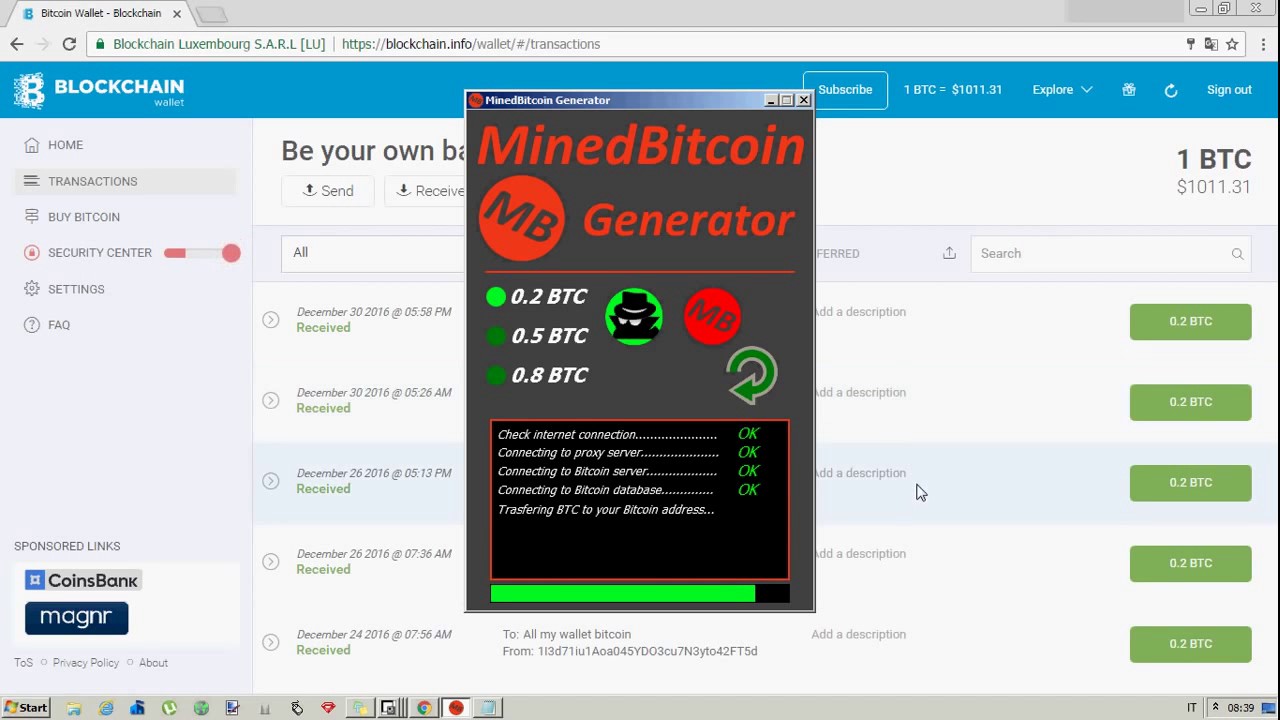The image size is (1280, 720).
Task: Click the search magnifier icon
Action: (1237, 254)
